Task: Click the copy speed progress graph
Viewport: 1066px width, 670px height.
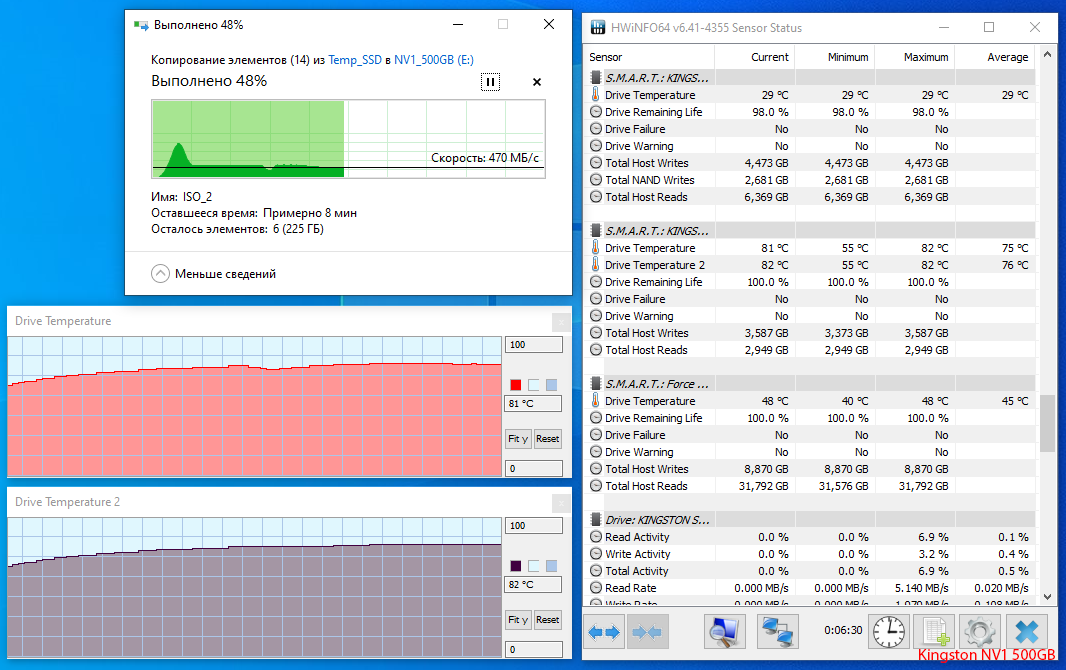Action: click(348, 139)
